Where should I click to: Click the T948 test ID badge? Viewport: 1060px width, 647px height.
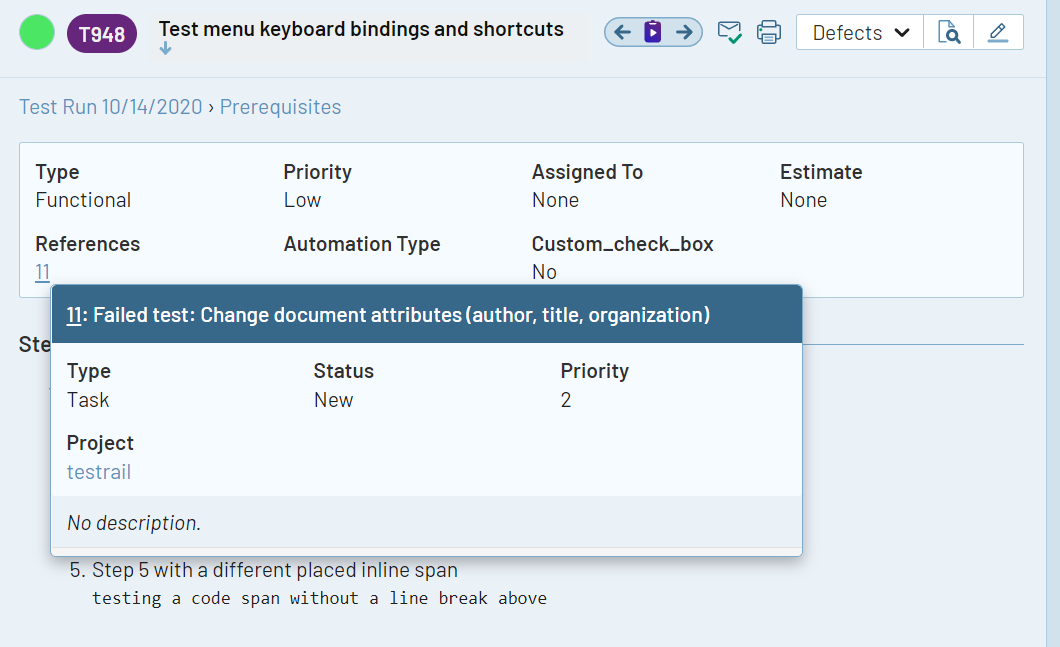tap(102, 35)
